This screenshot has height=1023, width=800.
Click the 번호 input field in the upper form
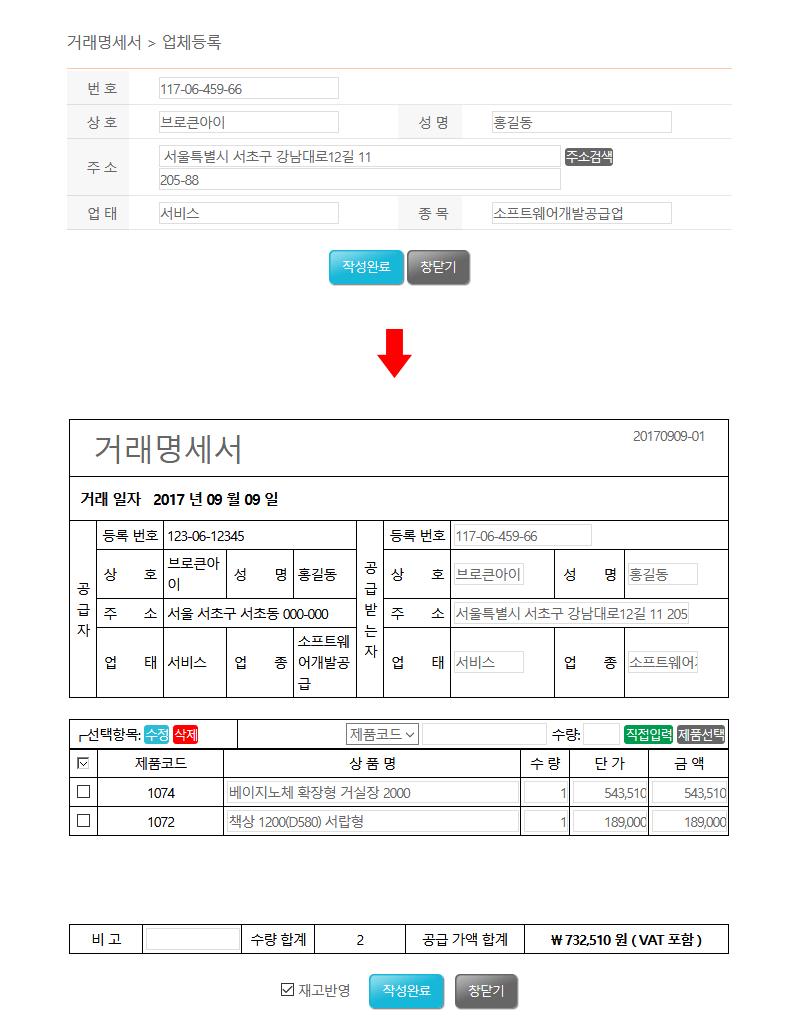pyautogui.click(x=248, y=88)
